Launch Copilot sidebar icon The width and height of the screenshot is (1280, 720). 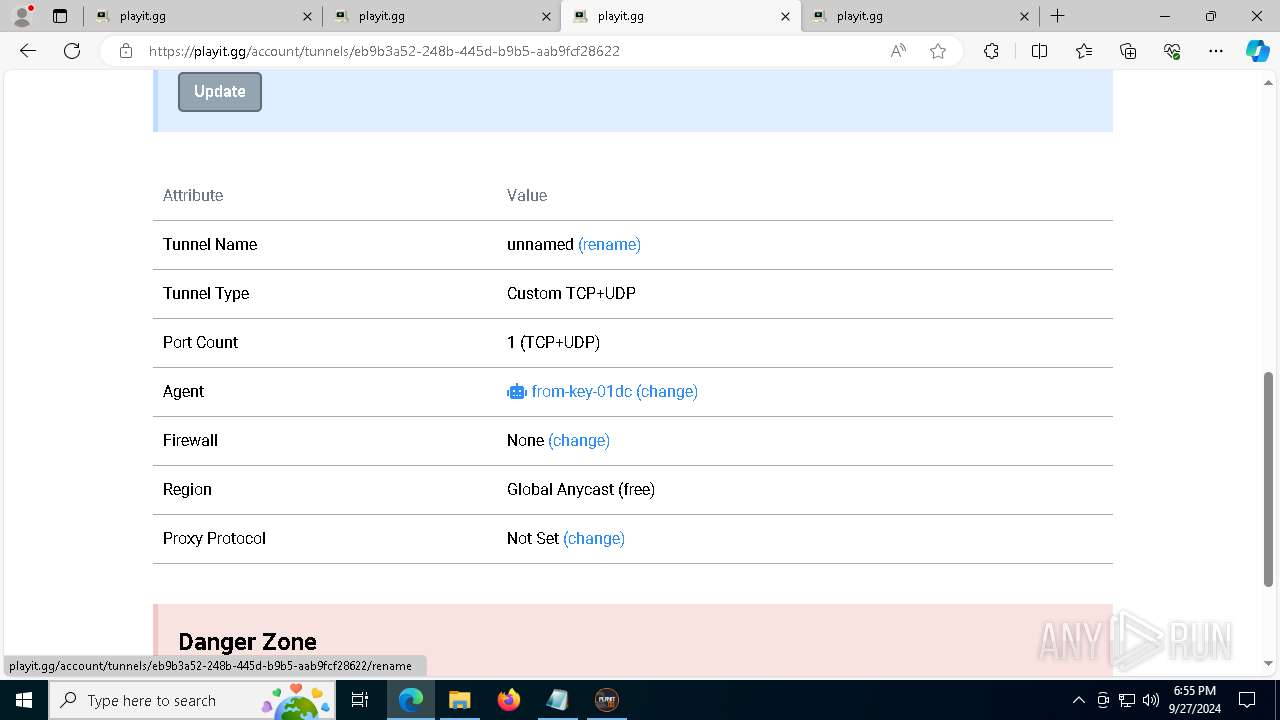coord(1257,51)
